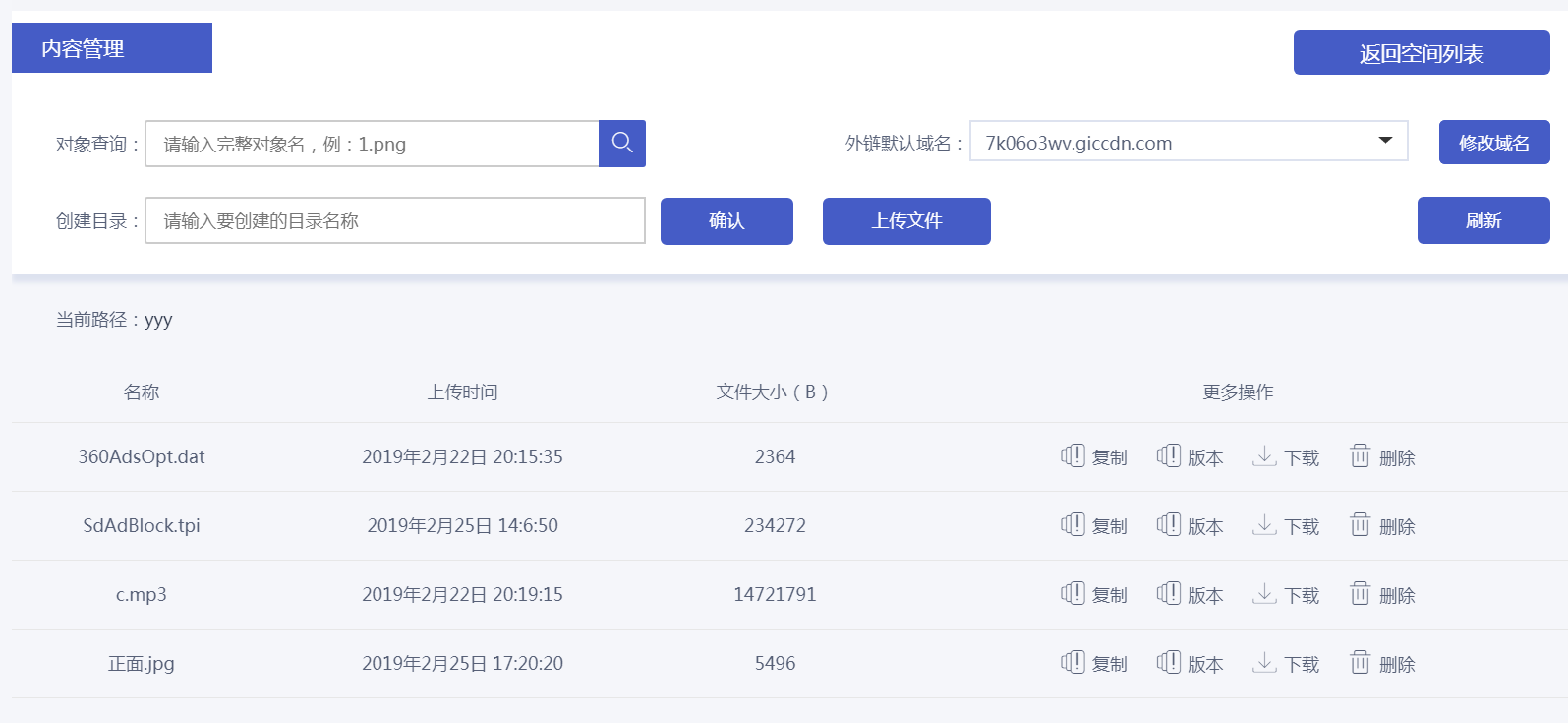
Task: Click file size value 14721791
Action: click(775, 594)
